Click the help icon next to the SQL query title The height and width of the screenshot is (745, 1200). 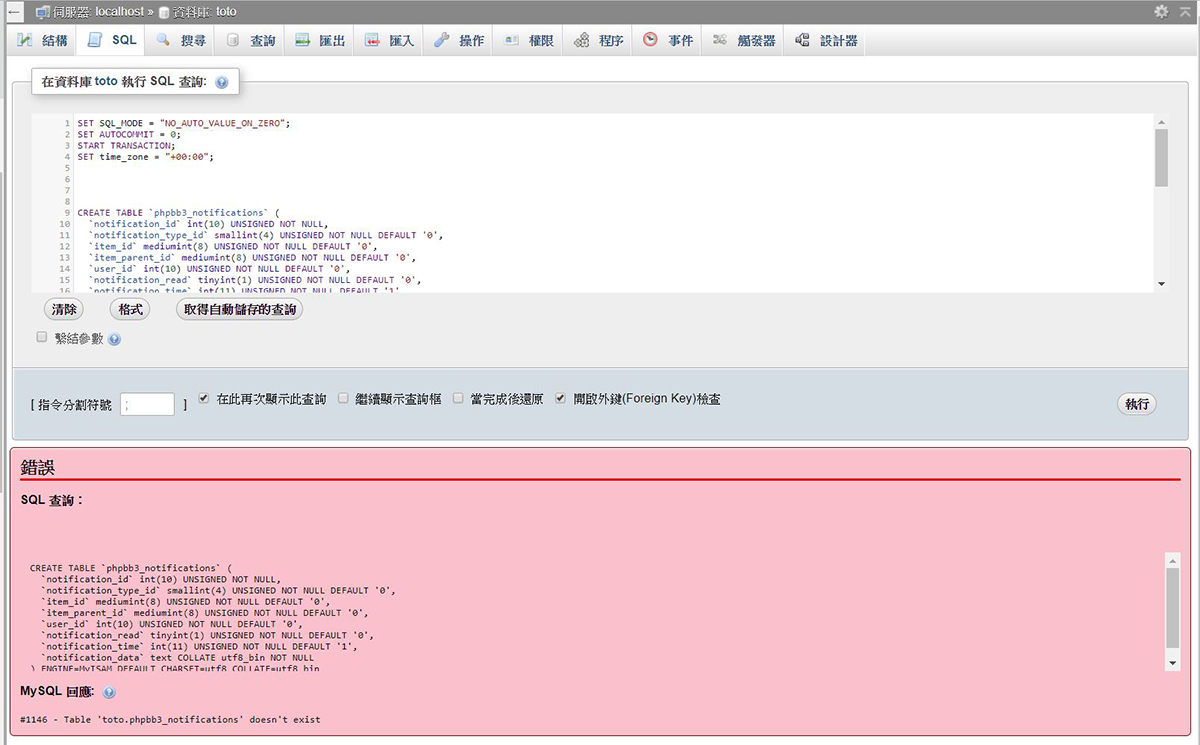pos(222,83)
